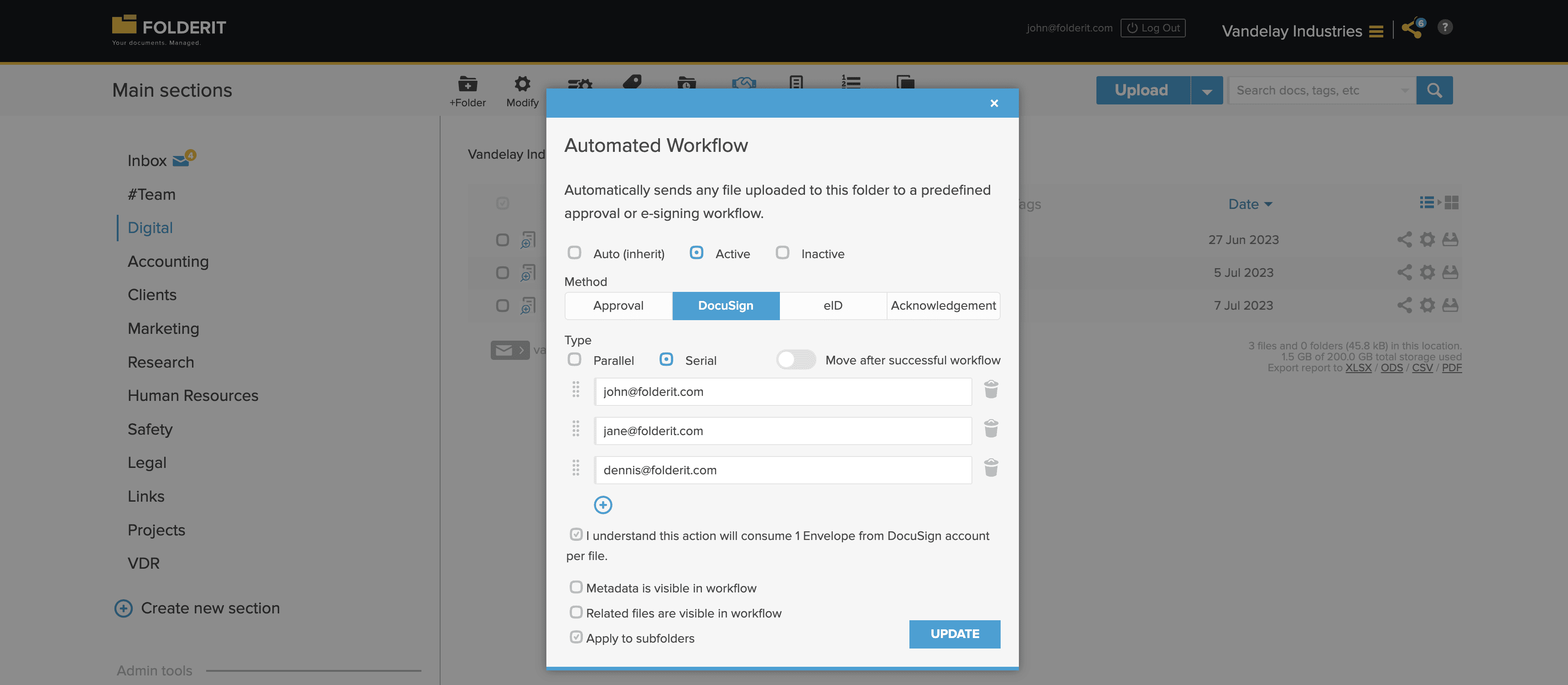
Task: Click the FOLDERIT logo
Action: tap(169, 29)
